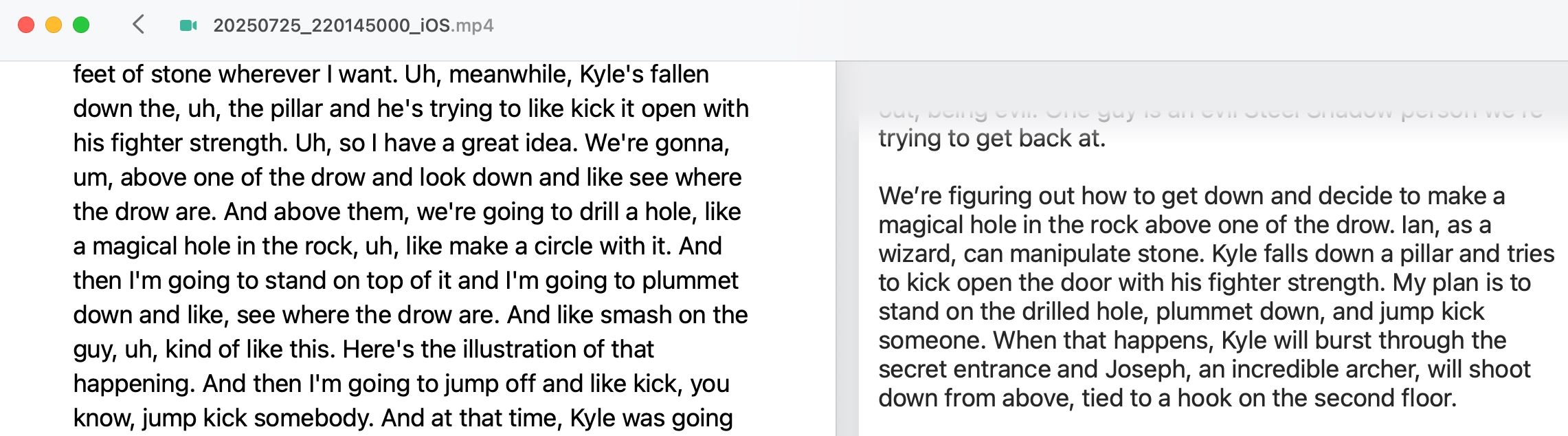Enter full screen with the green button

[81, 25]
